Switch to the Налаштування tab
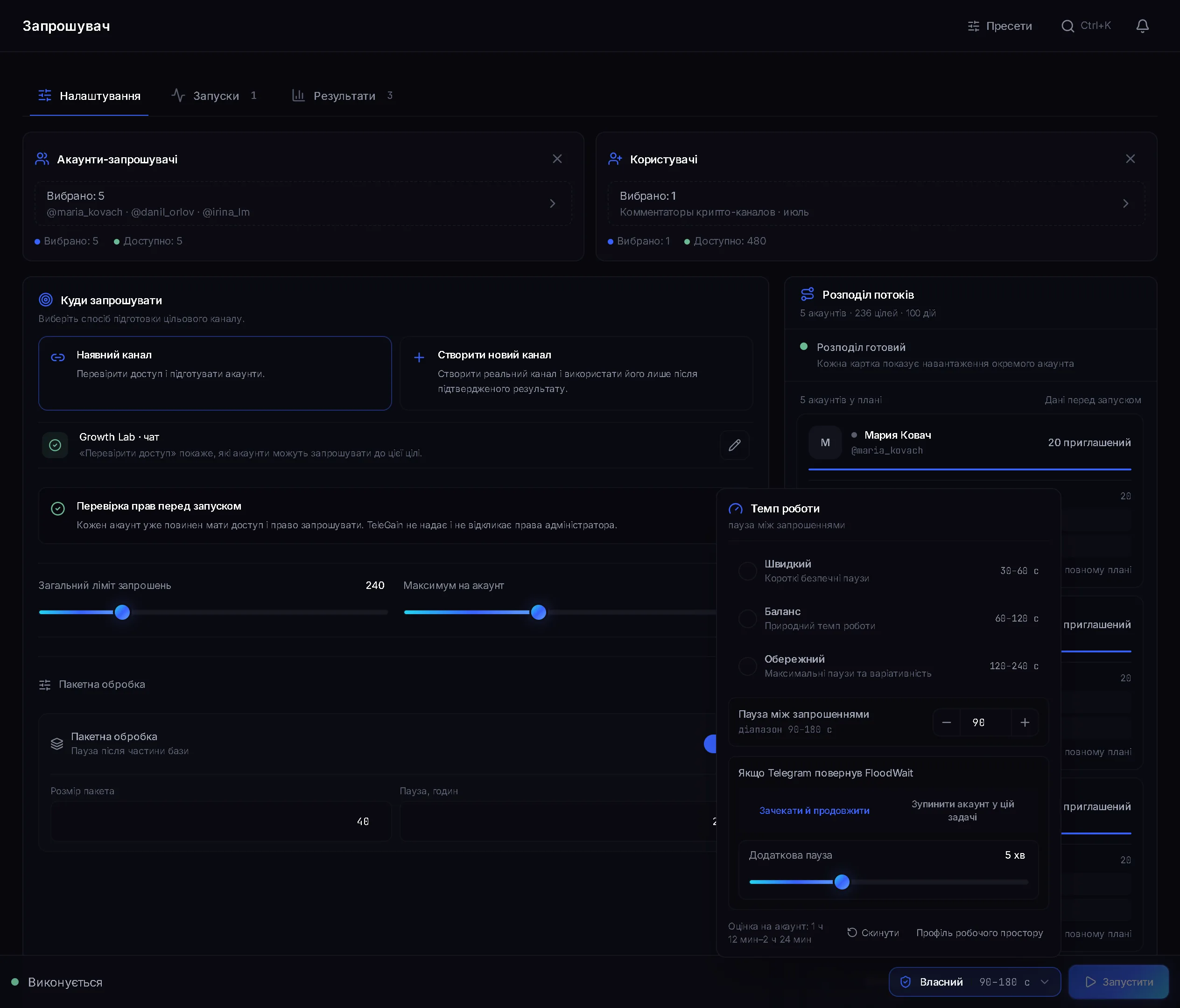This screenshot has width=1180, height=1008. [89, 96]
